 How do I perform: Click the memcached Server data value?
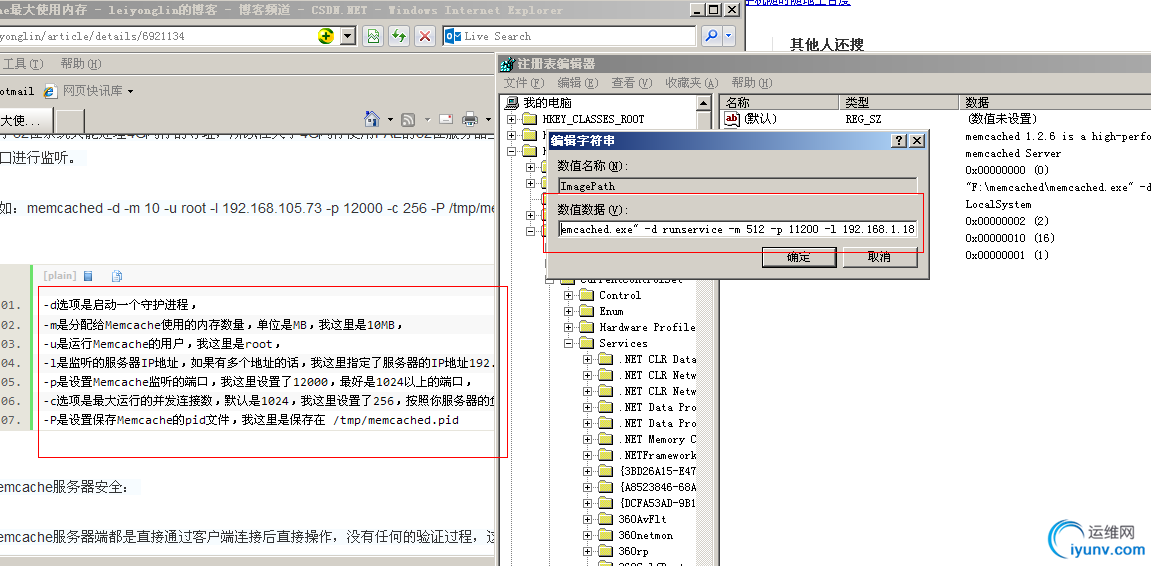(x=1012, y=153)
